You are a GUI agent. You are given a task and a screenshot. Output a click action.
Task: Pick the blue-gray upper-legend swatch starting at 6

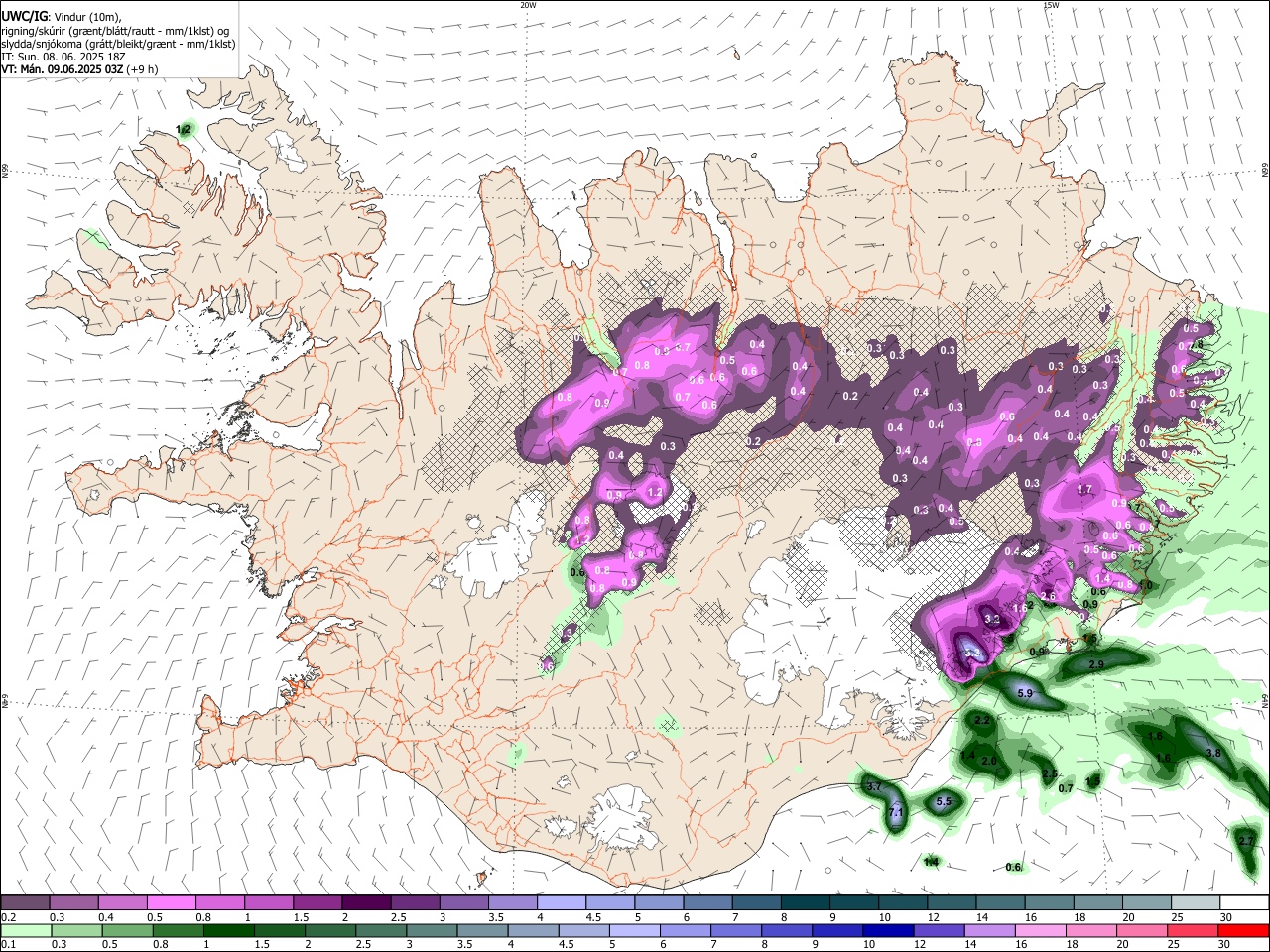coord(708,903)
